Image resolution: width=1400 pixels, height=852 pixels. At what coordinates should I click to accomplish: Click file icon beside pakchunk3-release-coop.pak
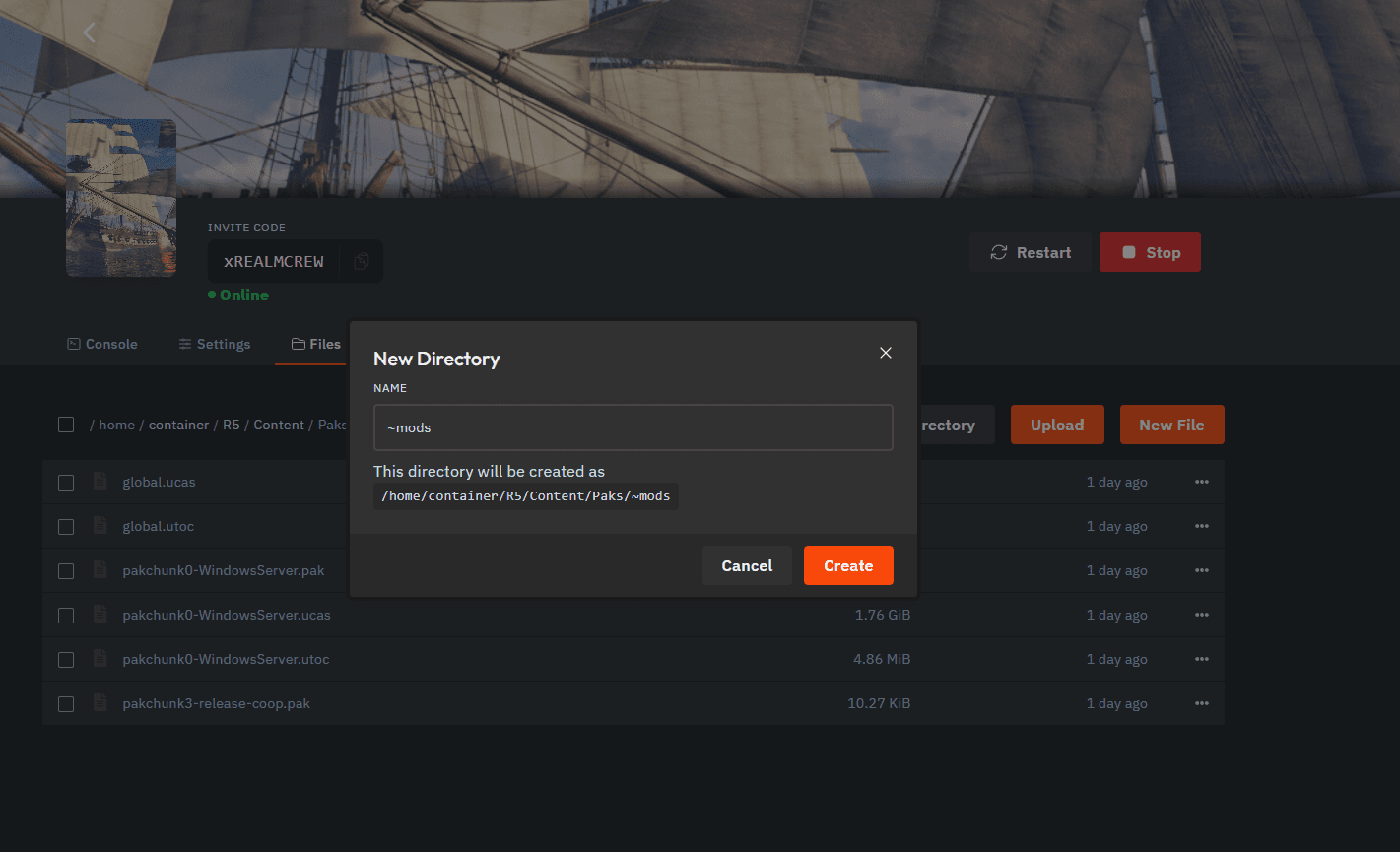(x=100, y=703)
